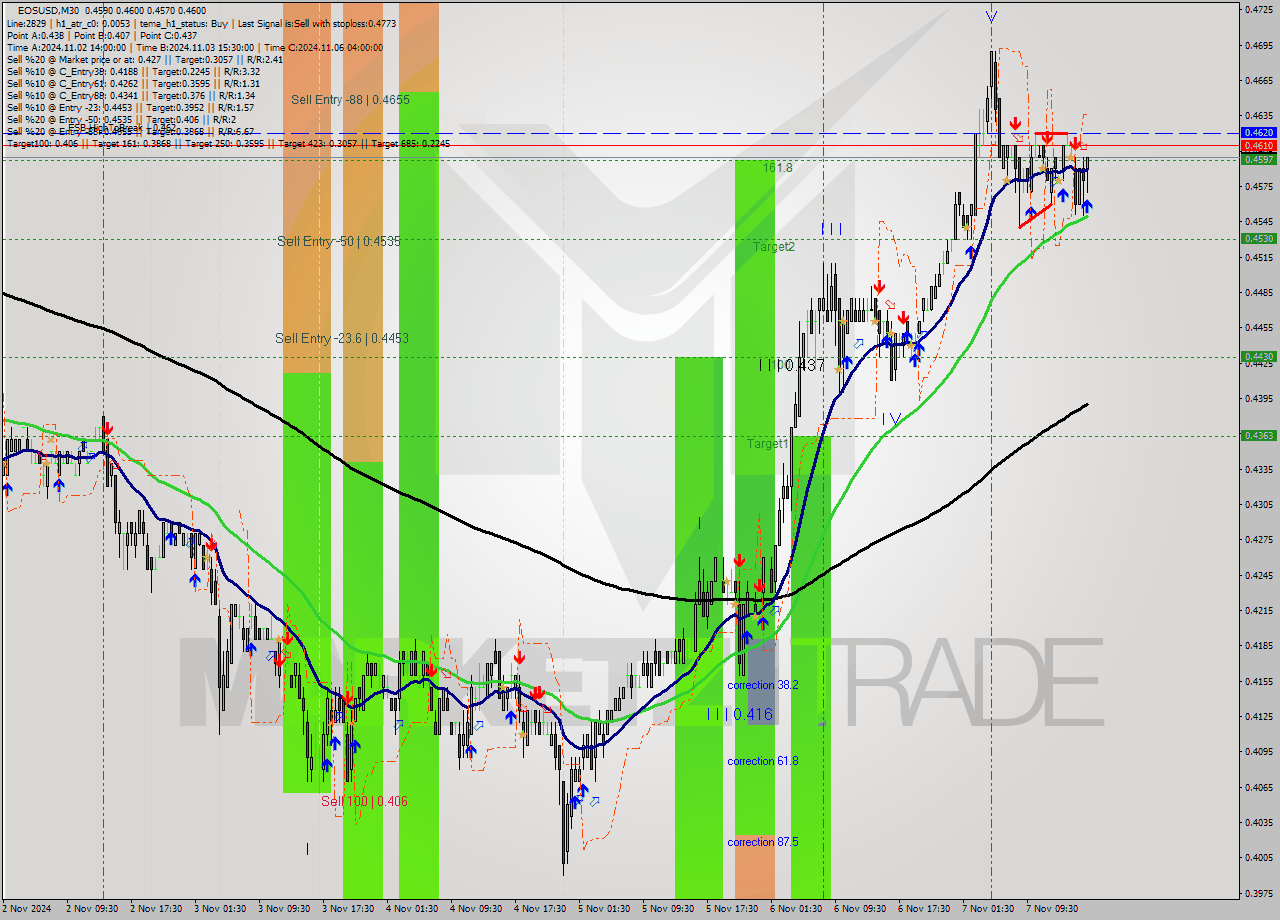
Task: Click the 0.4665 price axis label
Action: (x=1257, y=80)
